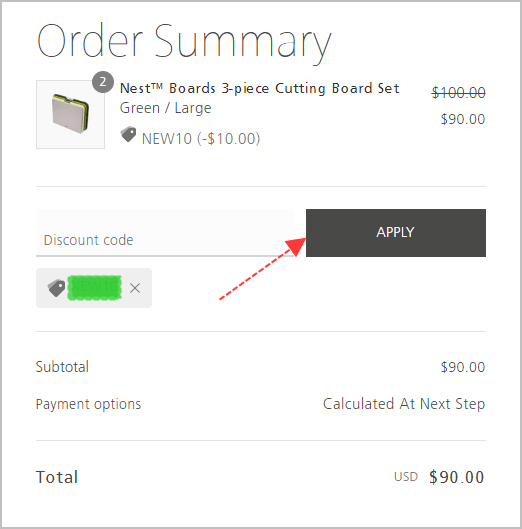Click the Green / Large variant text
522x529 pixels.
click(x=165, y=108)
